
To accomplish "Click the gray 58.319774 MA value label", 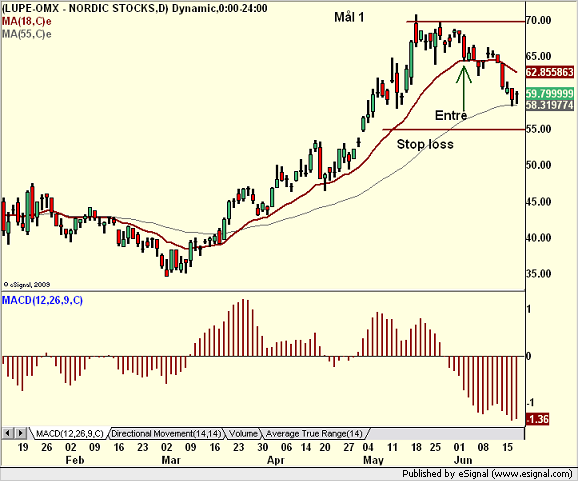I will point(550,105).
